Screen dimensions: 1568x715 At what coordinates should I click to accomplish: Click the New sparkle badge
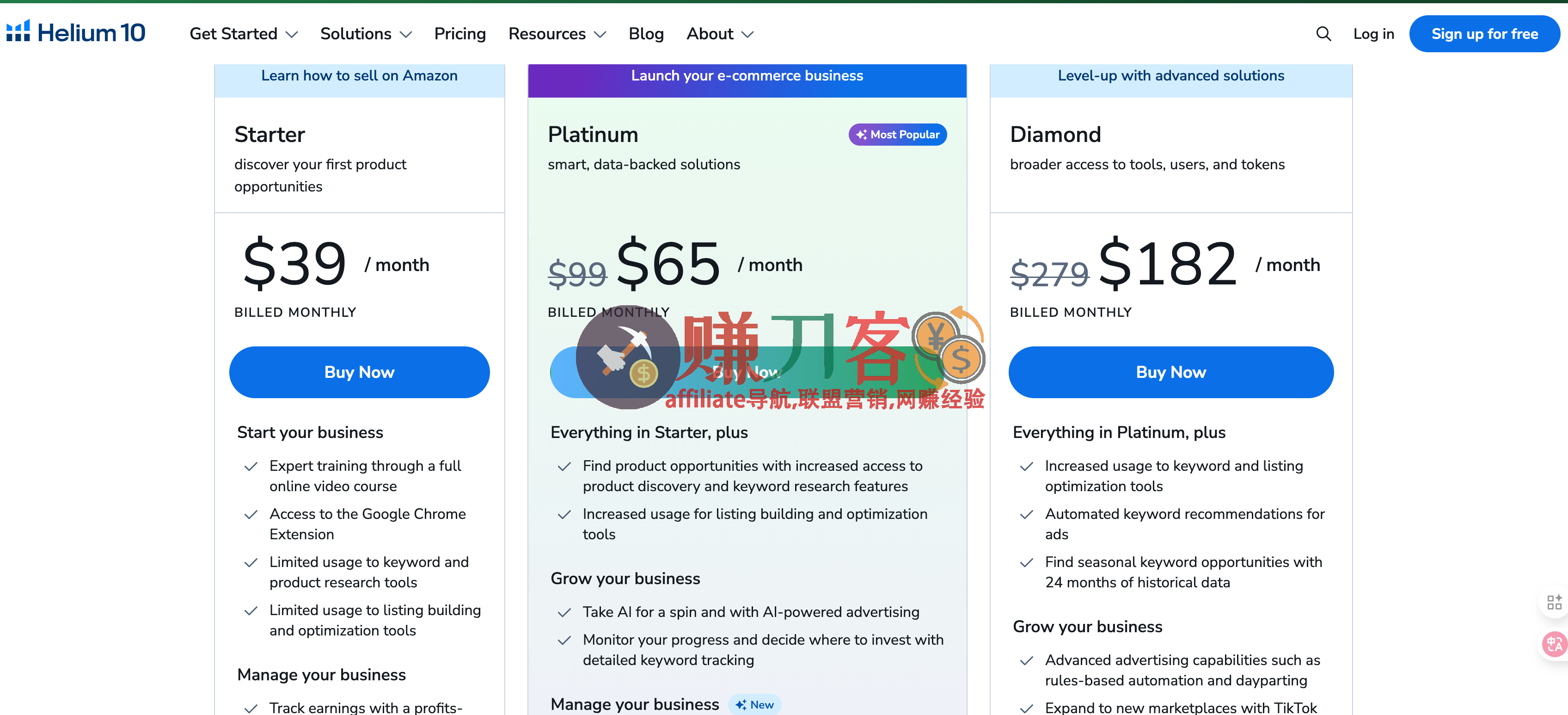tap(754, 705)
